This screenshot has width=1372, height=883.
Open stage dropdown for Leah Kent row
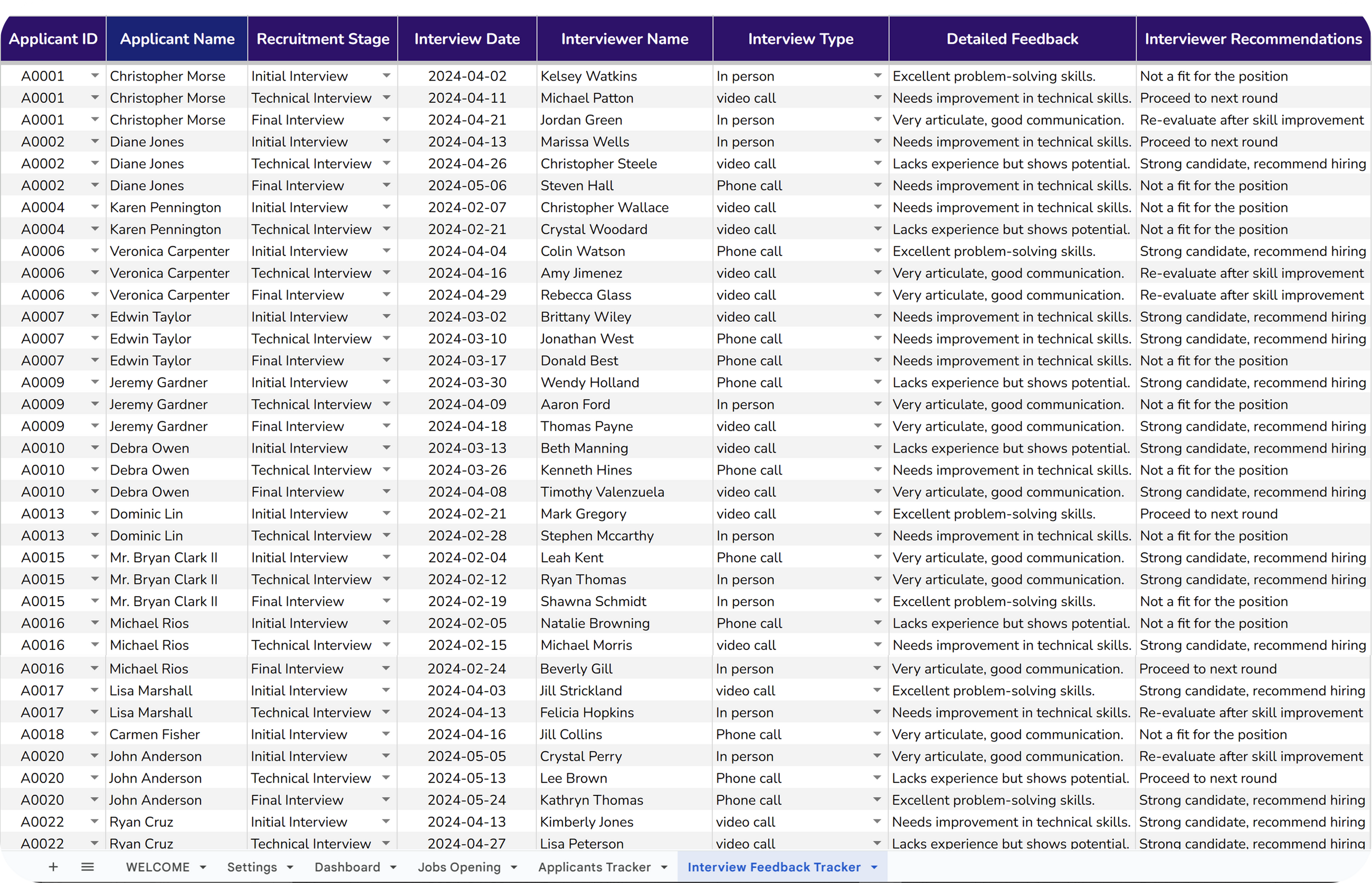point(386,556)
